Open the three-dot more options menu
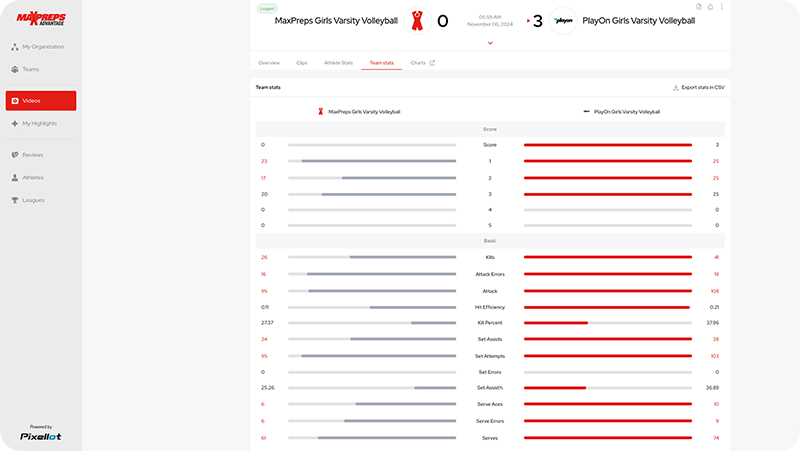The width and height of the screenshot is (800, 451). tap(721, 7)
